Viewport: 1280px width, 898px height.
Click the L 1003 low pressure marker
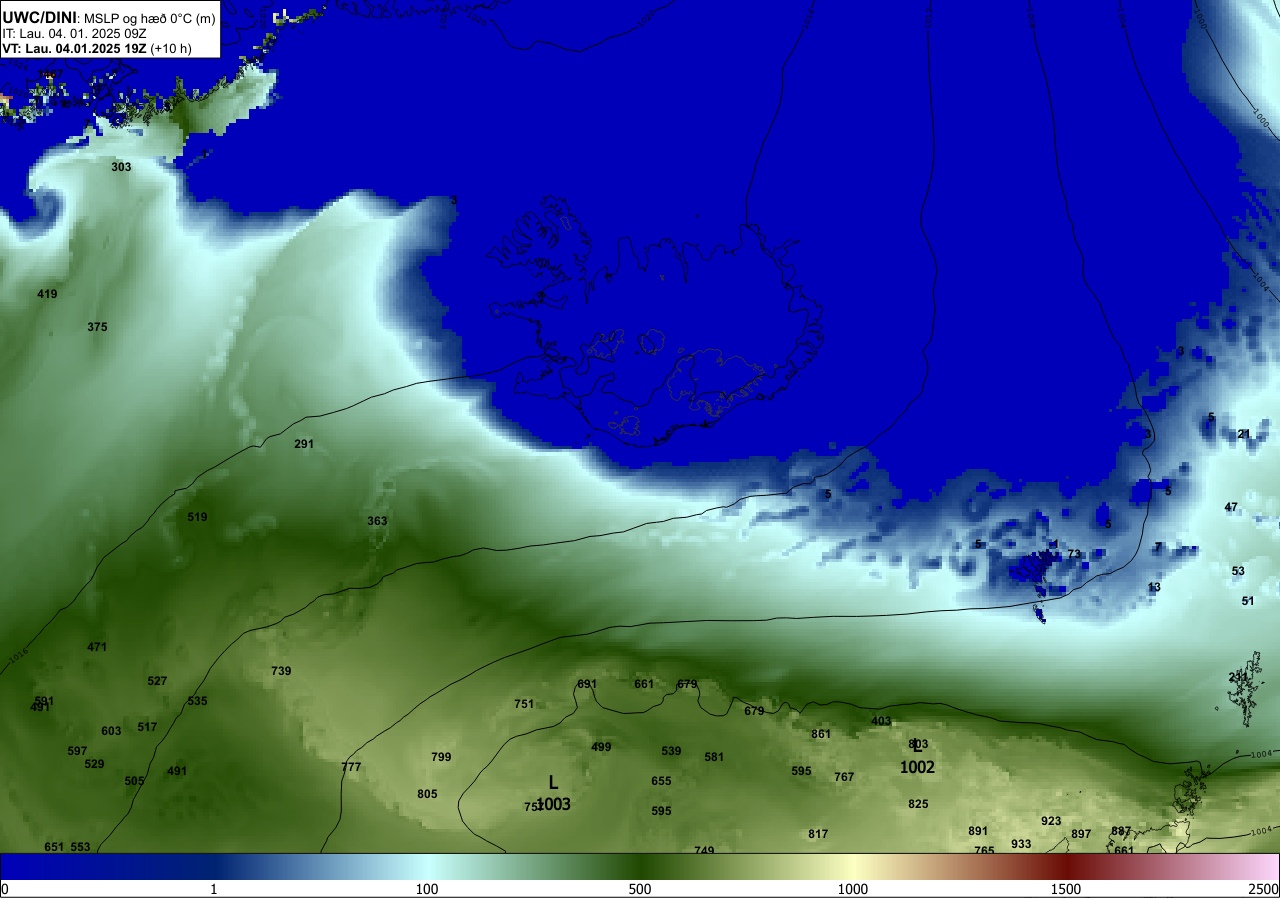click(x=553, y=793)
